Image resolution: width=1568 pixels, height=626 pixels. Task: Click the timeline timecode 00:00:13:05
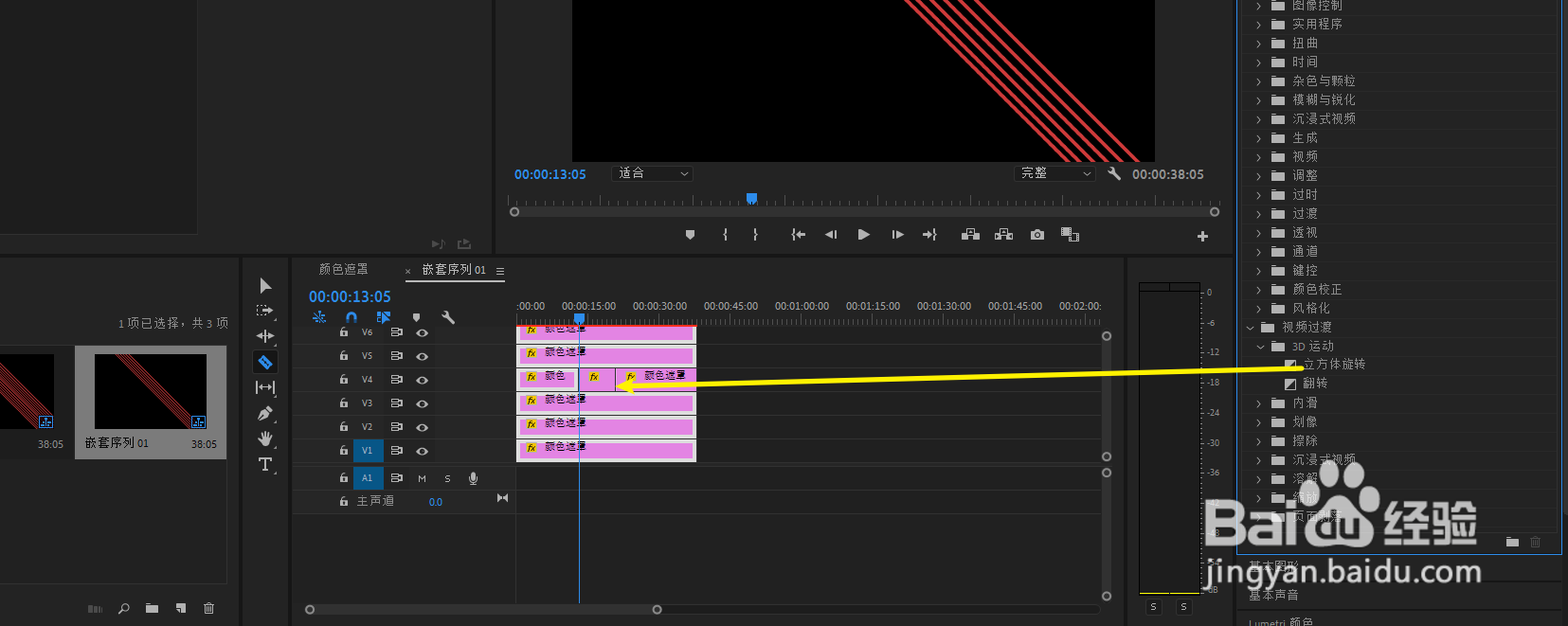(x=350, y=296)
